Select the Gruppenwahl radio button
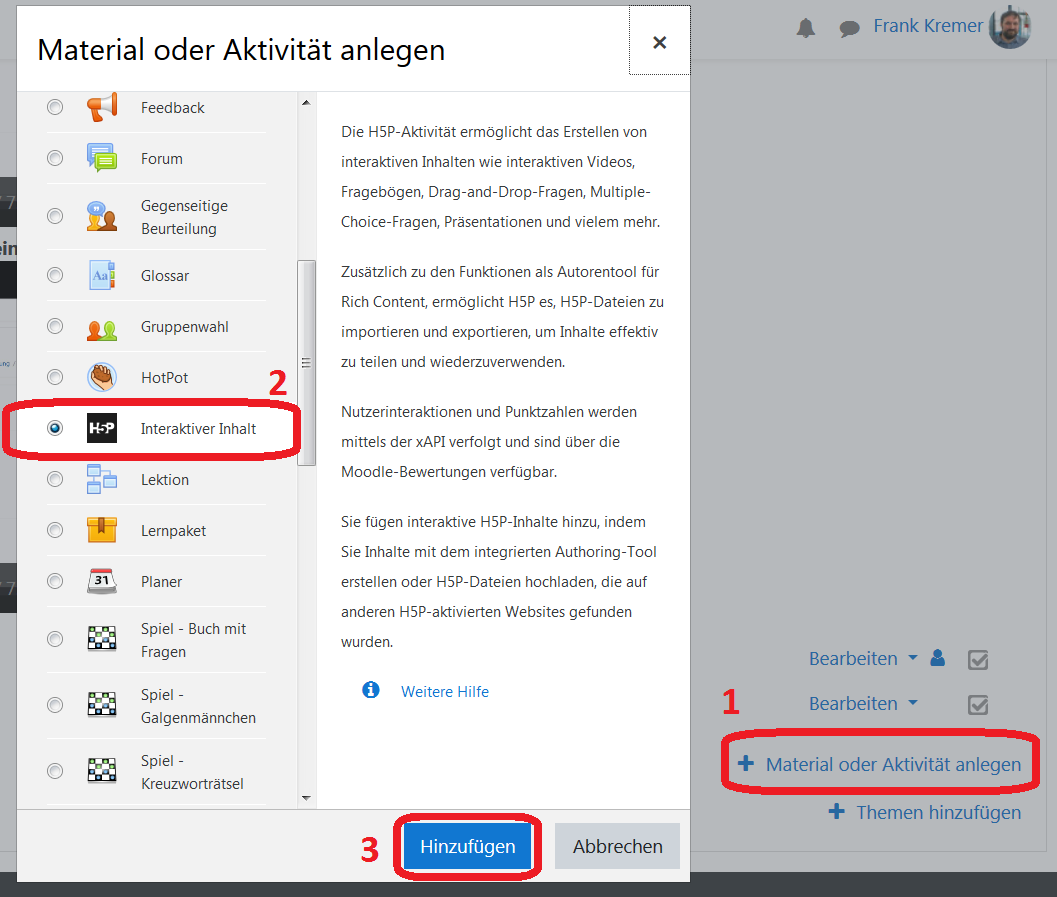 (x=55, y=326)
